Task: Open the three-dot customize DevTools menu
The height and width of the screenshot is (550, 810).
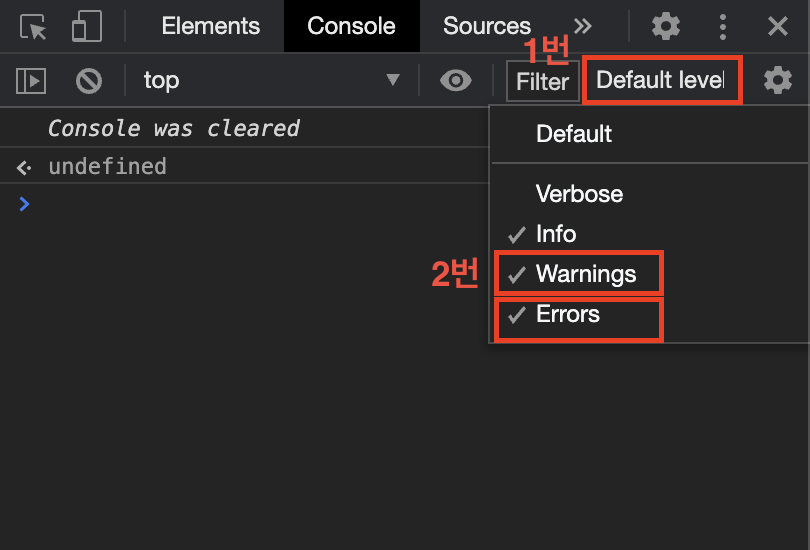Action: coord(723,27)
